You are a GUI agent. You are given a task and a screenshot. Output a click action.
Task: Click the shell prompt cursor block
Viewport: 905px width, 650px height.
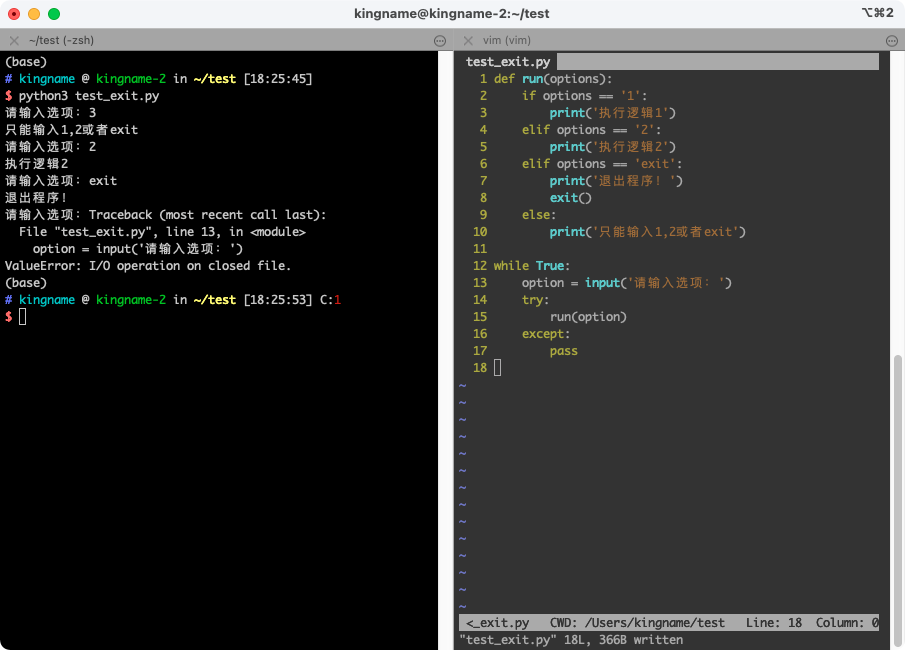23,317
